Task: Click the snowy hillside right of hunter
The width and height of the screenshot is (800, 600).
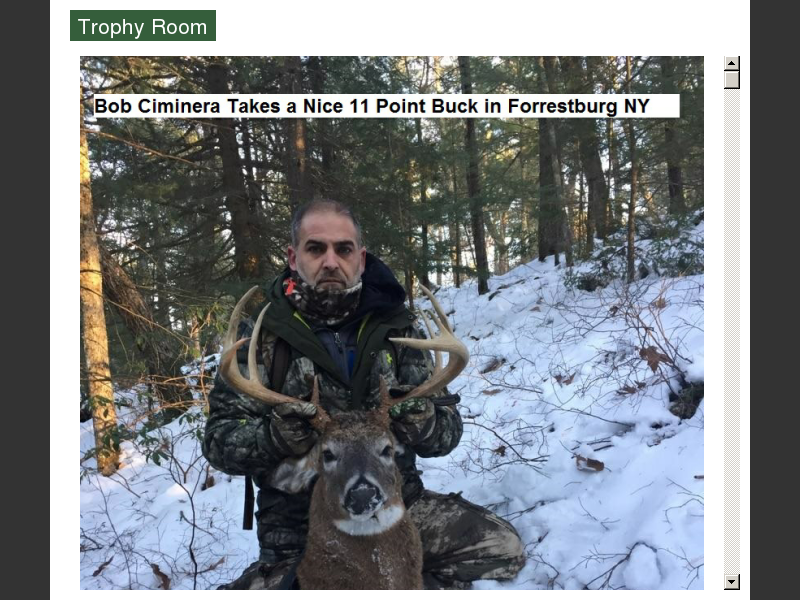Action: click(x=587, y=408)
